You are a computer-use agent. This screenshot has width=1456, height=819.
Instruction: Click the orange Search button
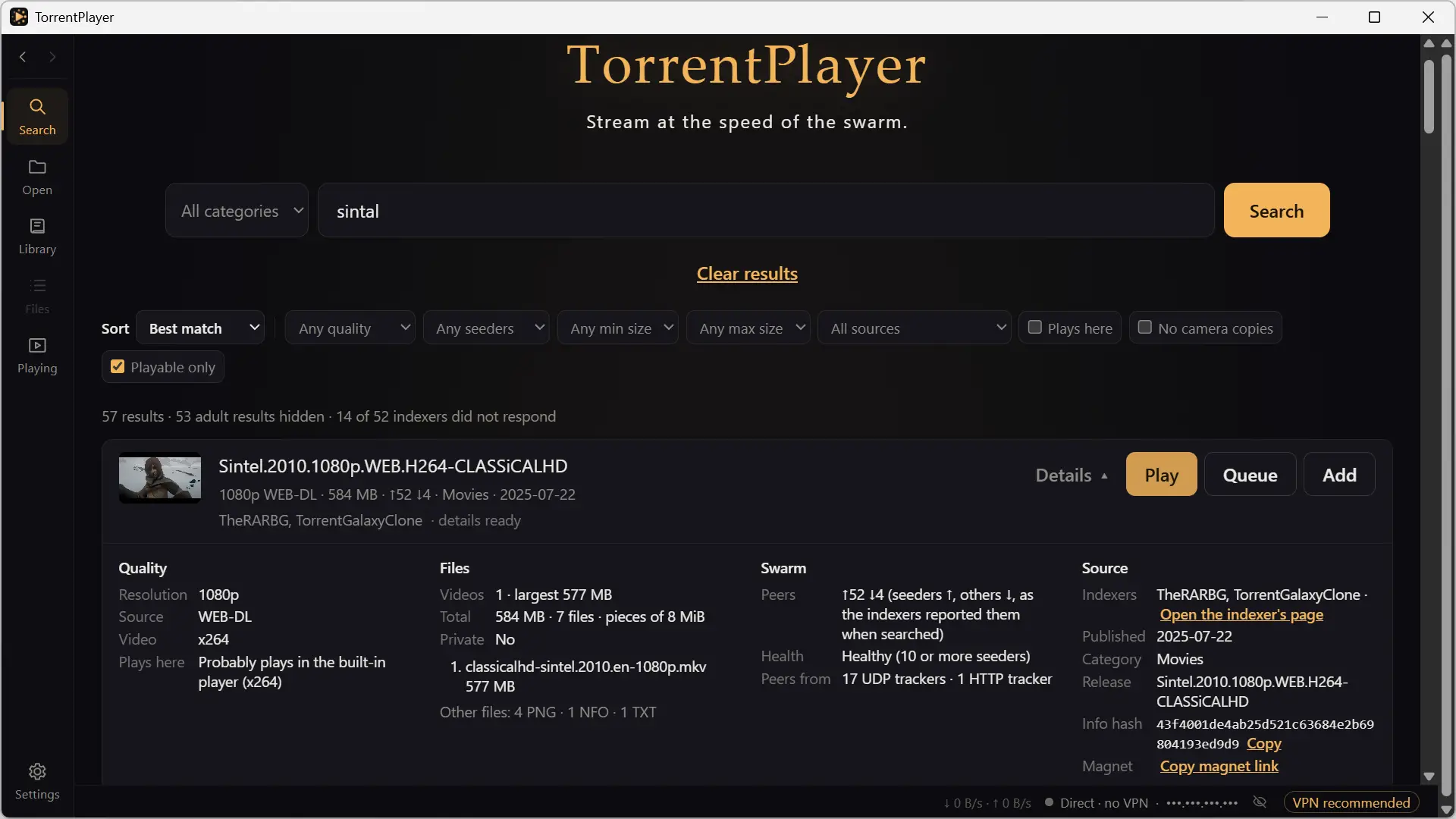(1276, 211)
